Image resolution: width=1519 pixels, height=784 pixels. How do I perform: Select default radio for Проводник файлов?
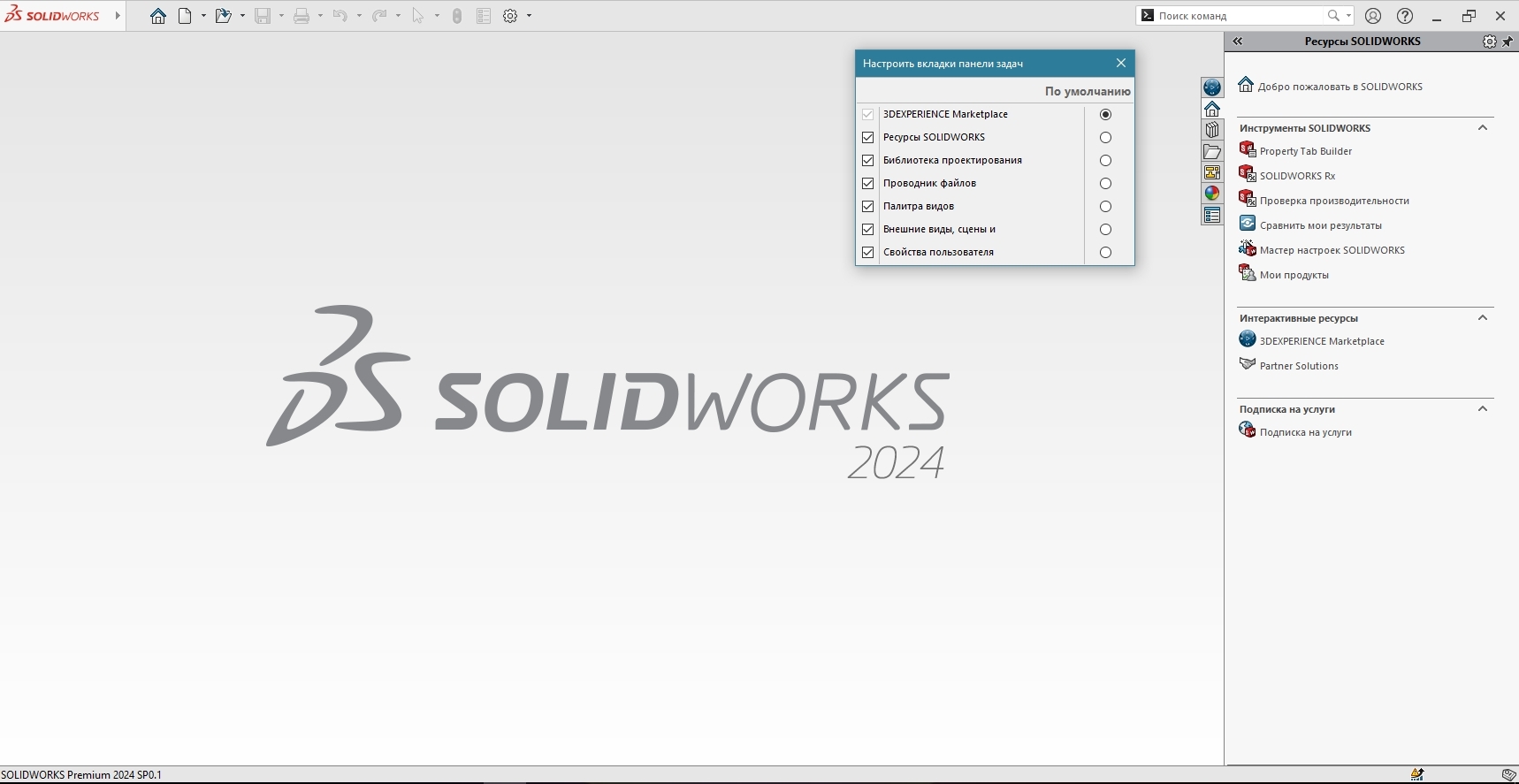click(x=1105, y=184)
